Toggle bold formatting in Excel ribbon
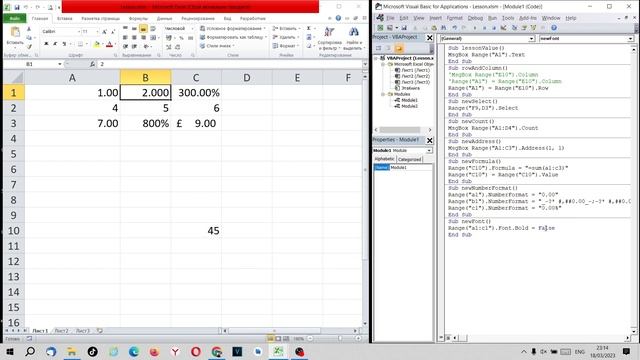Image resolution: width=640 pixels, height=360 pixels. (46, 44)
